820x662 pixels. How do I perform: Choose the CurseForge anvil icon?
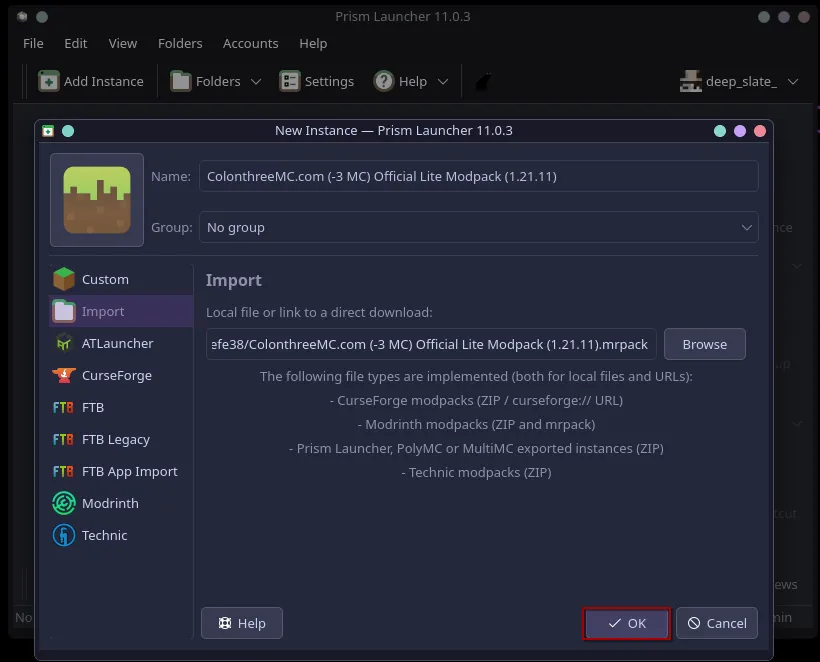(64, 375)
